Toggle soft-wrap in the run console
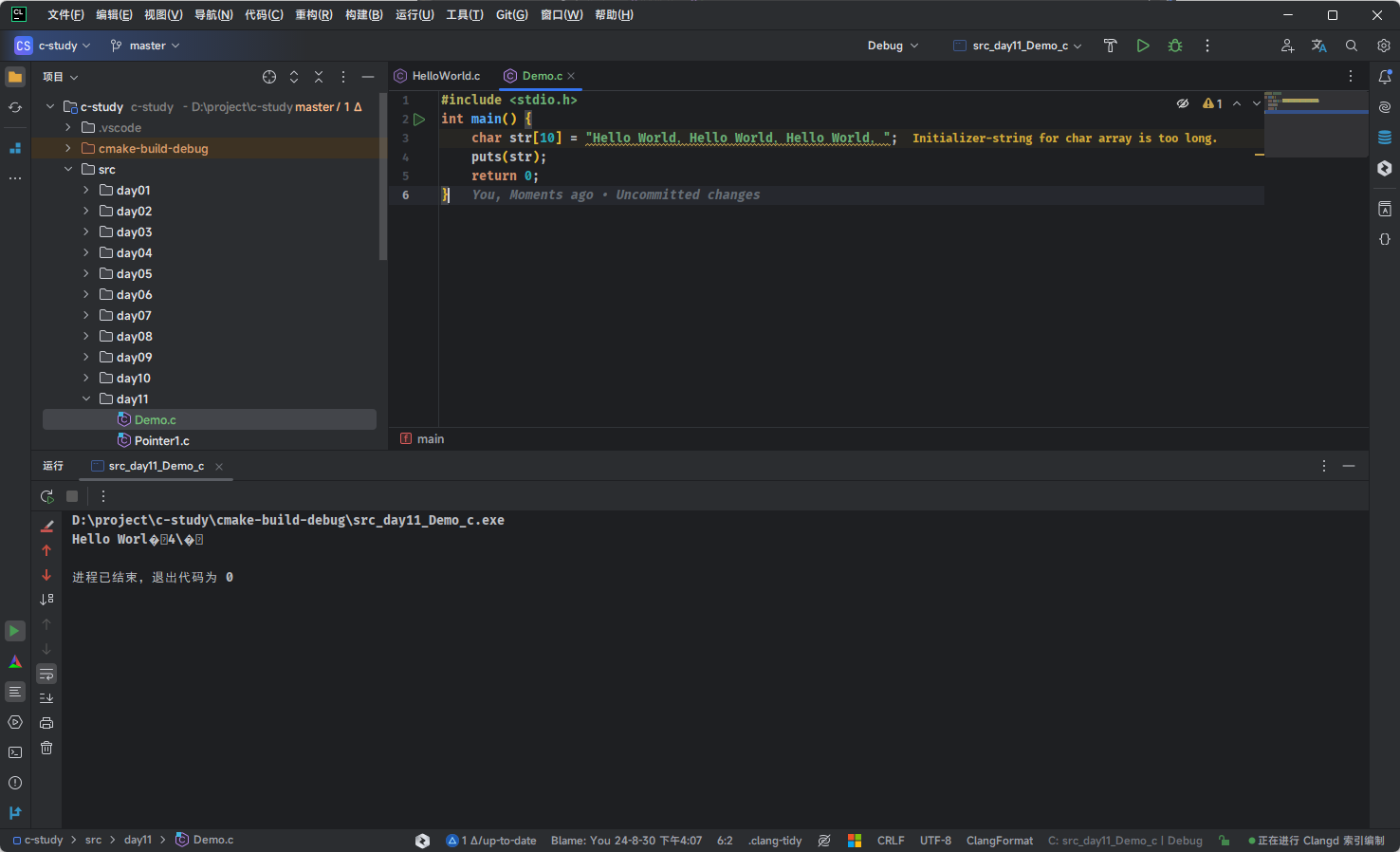The width and height of the screenshot is (1400, 852). click(46, 674)
